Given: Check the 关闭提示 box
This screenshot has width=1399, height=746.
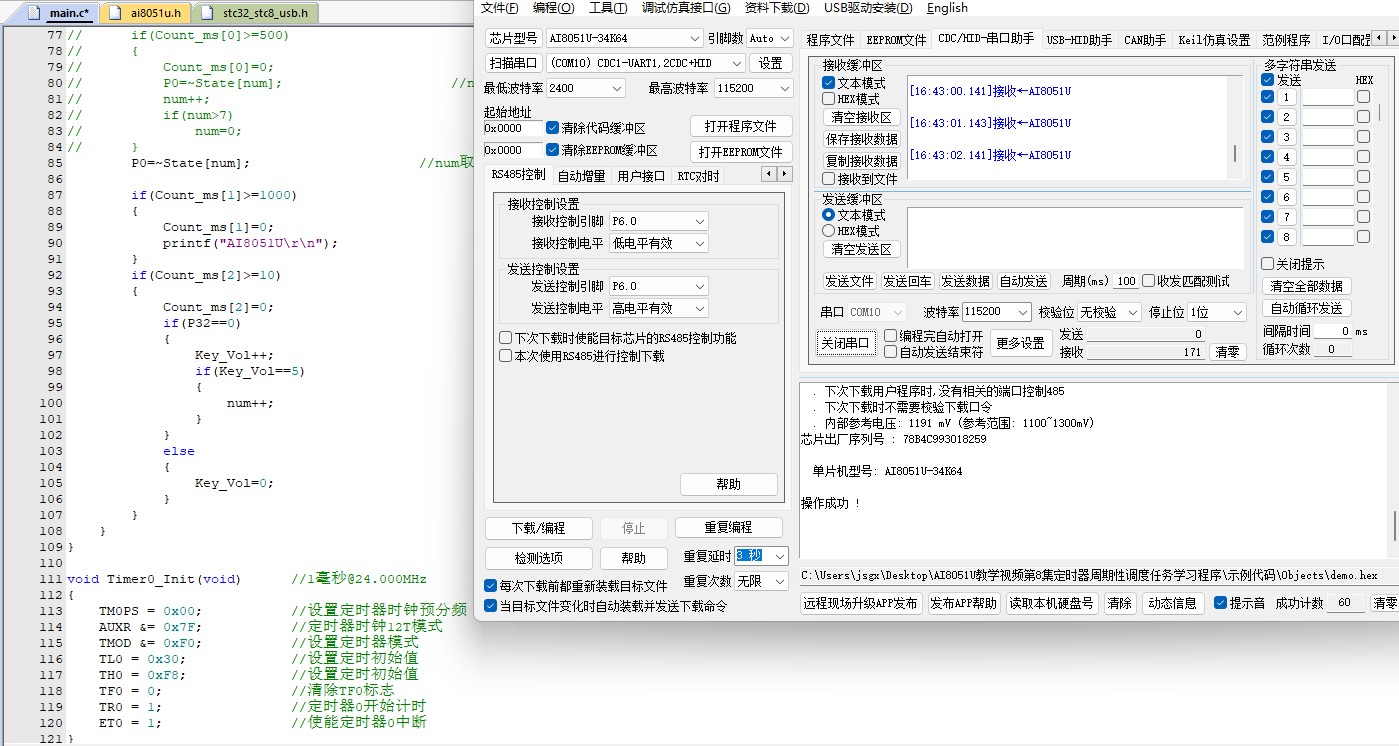Looking at the screenshot, I should [x=1267, y=264].
